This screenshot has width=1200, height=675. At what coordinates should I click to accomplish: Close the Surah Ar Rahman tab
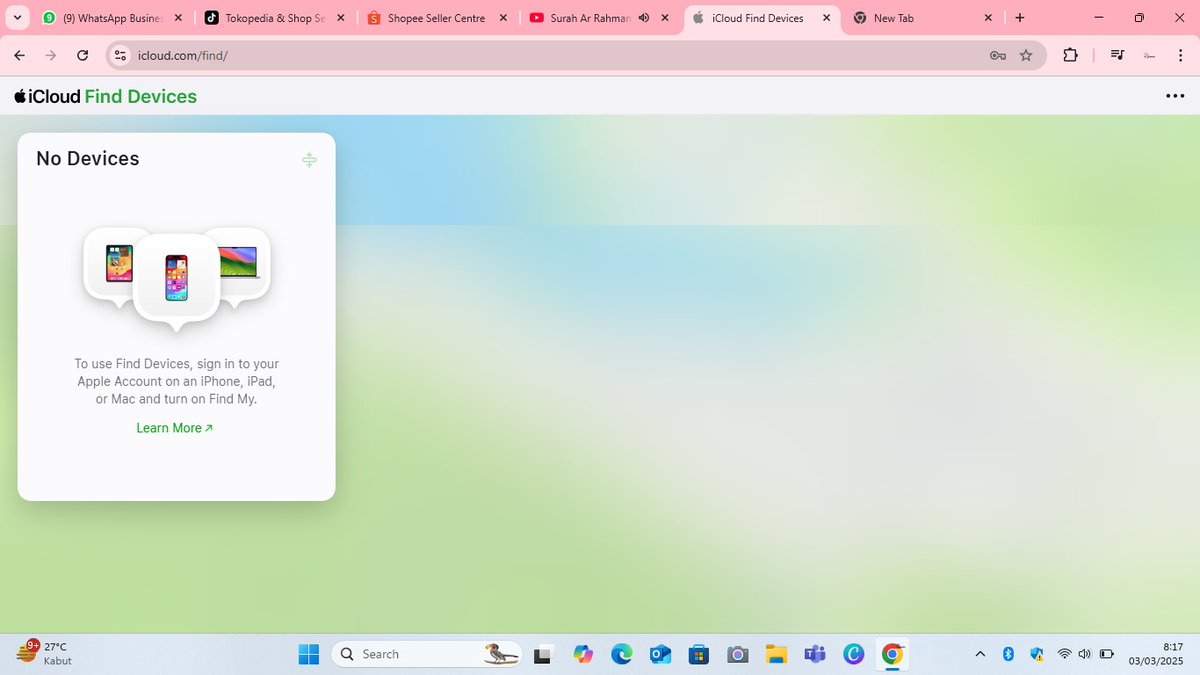[665, 18]
